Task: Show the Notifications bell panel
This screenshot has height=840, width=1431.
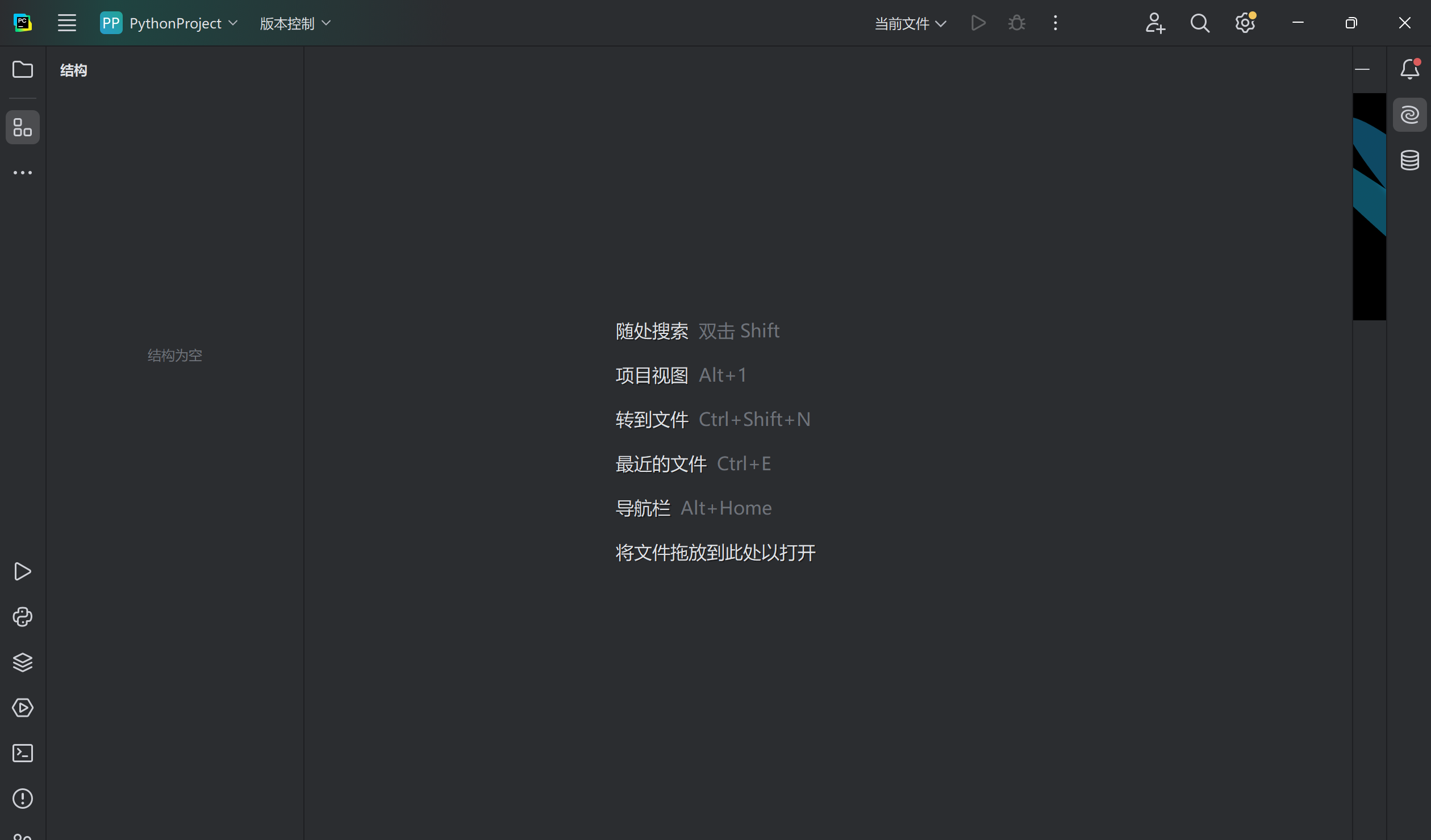Action: [x=1410, y=69]
